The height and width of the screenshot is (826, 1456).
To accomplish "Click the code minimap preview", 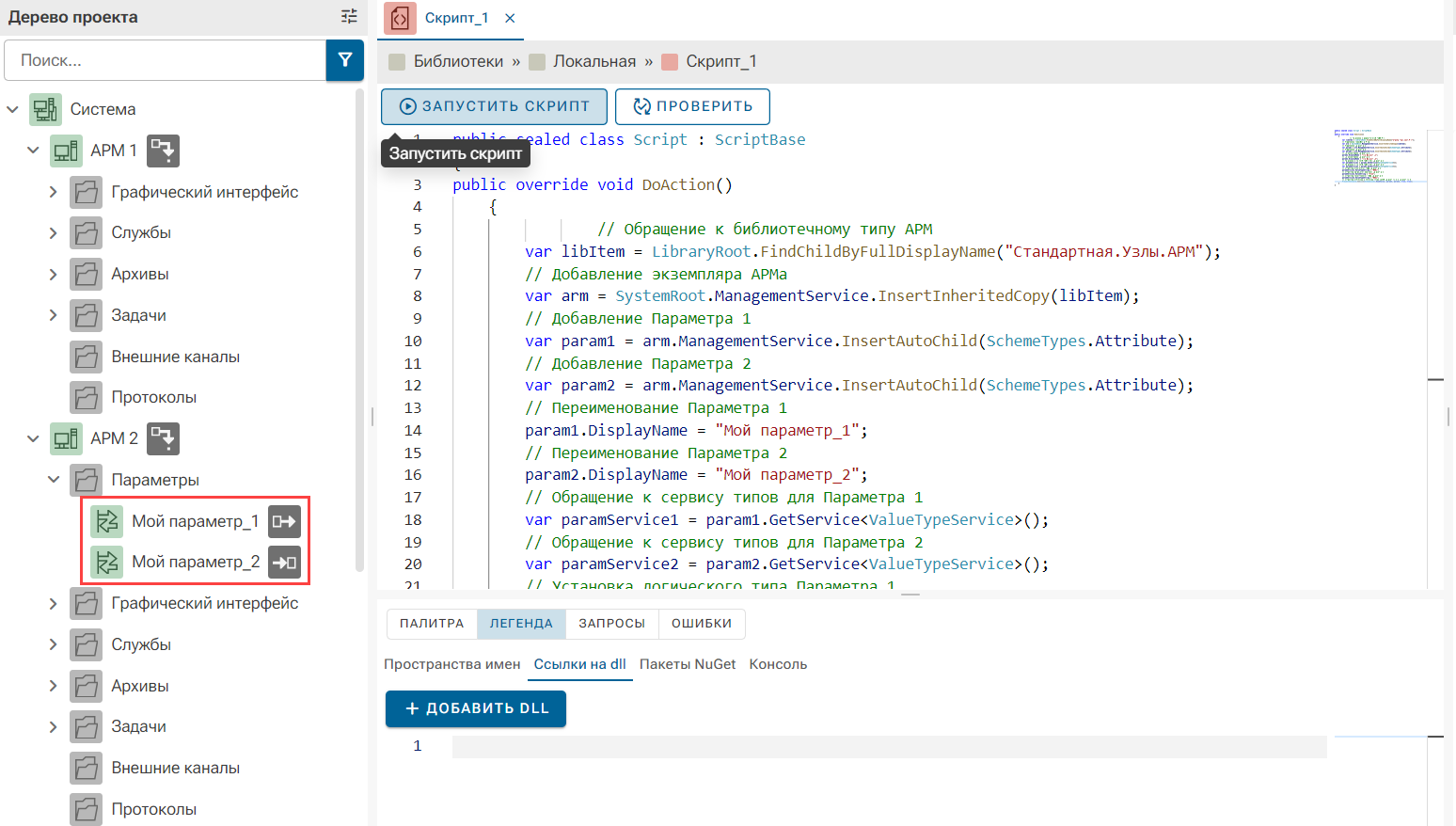I will [x=1380, y=156].
